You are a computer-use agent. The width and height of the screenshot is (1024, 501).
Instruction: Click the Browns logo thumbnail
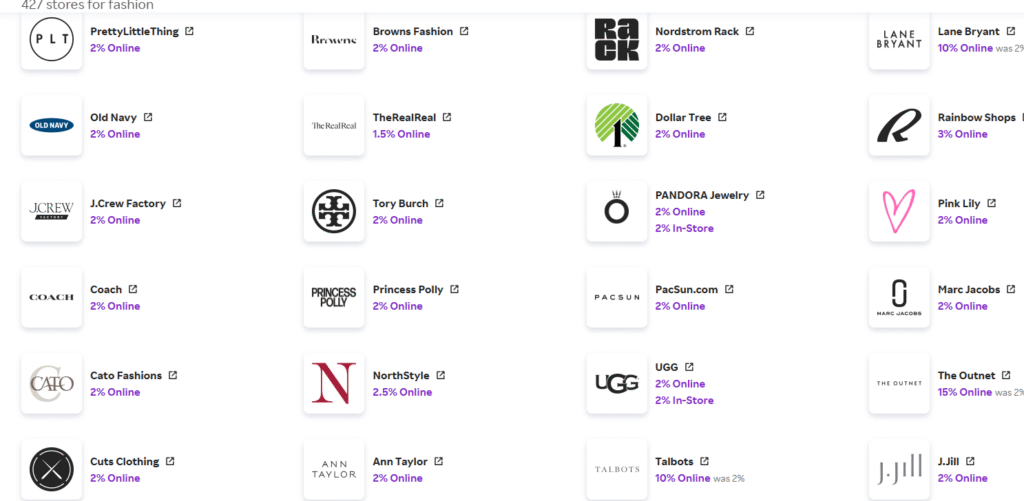tap(334, 39)
